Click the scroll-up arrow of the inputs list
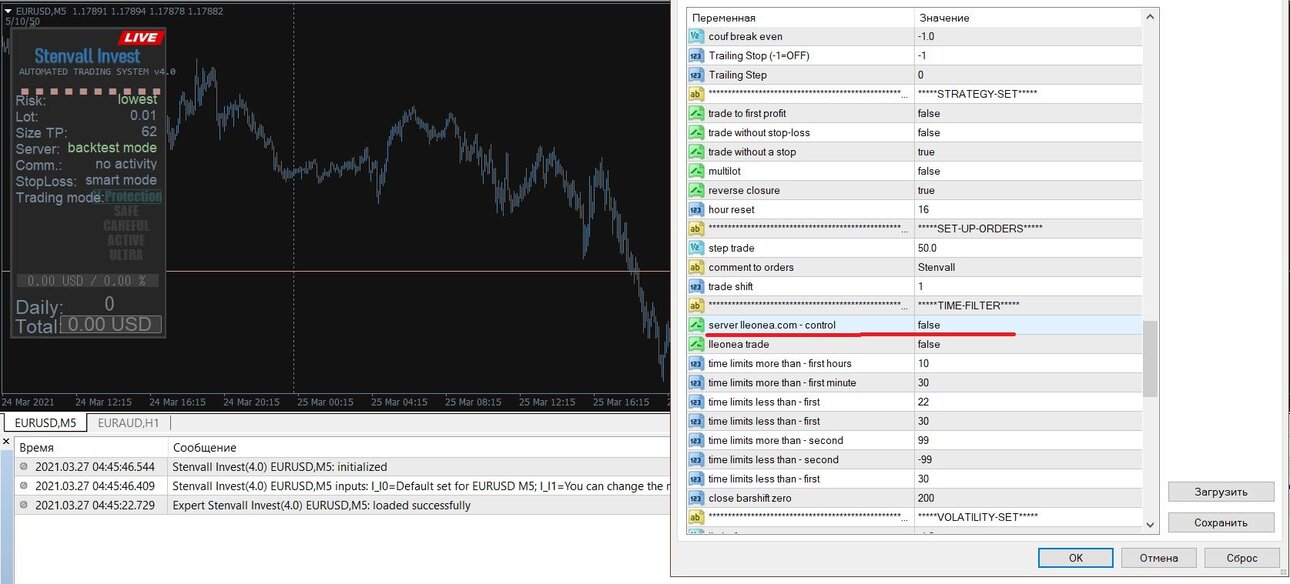Viewport: 1290px width, 584px height. coord(1150,18)
